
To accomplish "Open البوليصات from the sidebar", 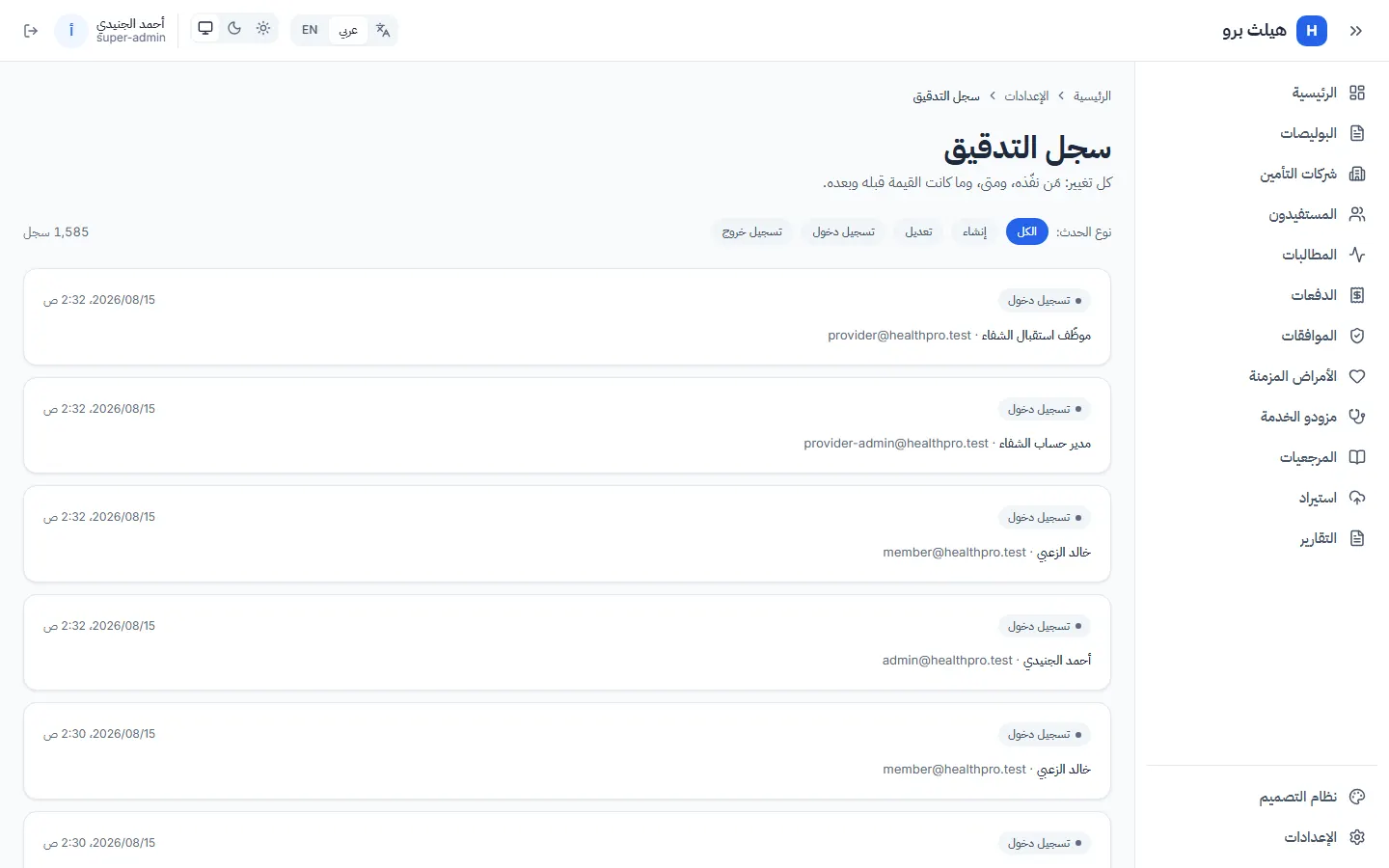I will point(1262,133).
